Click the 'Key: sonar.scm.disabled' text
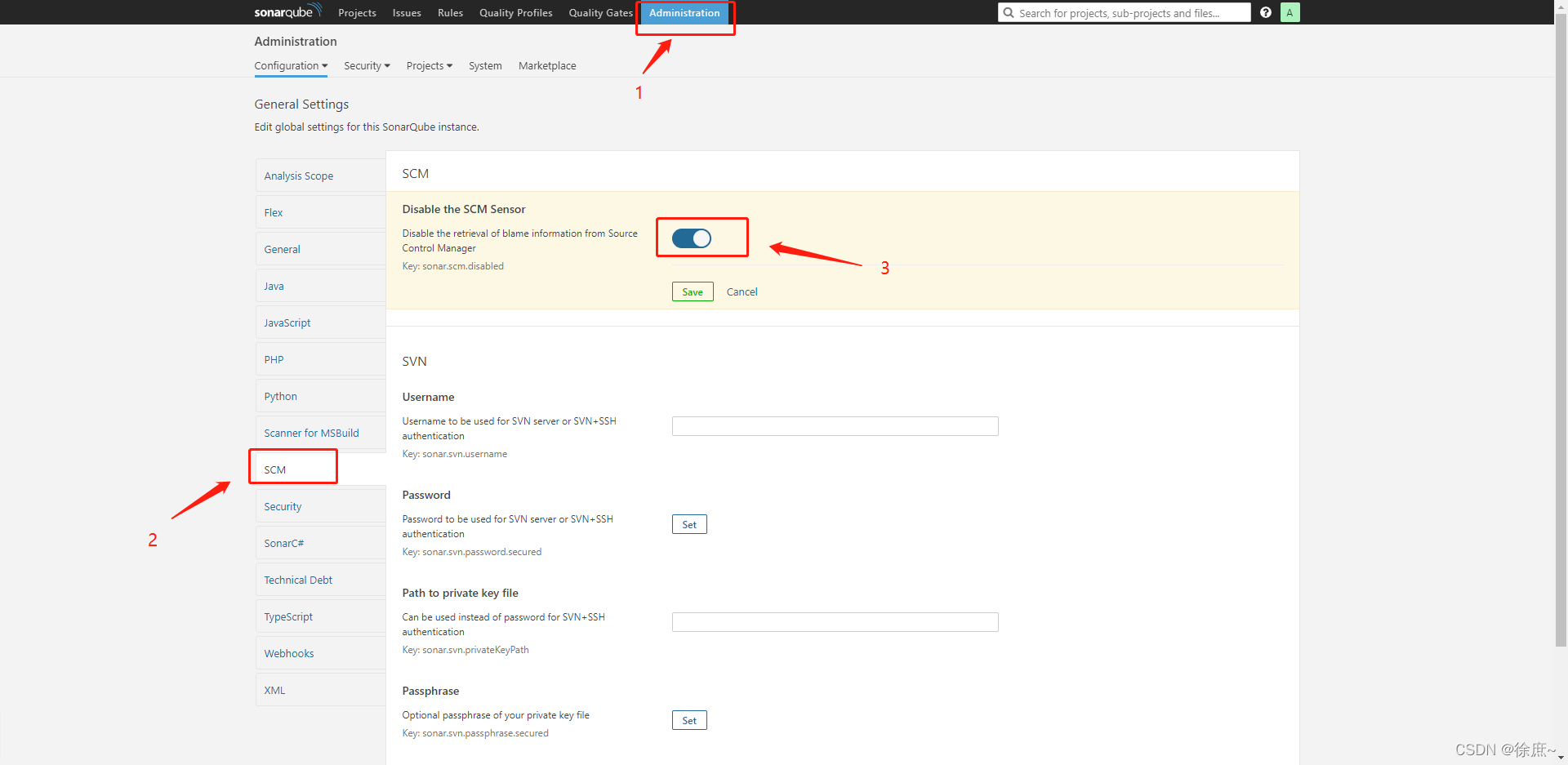Screen dimensions: 1568x765 [x=452, y=266]
